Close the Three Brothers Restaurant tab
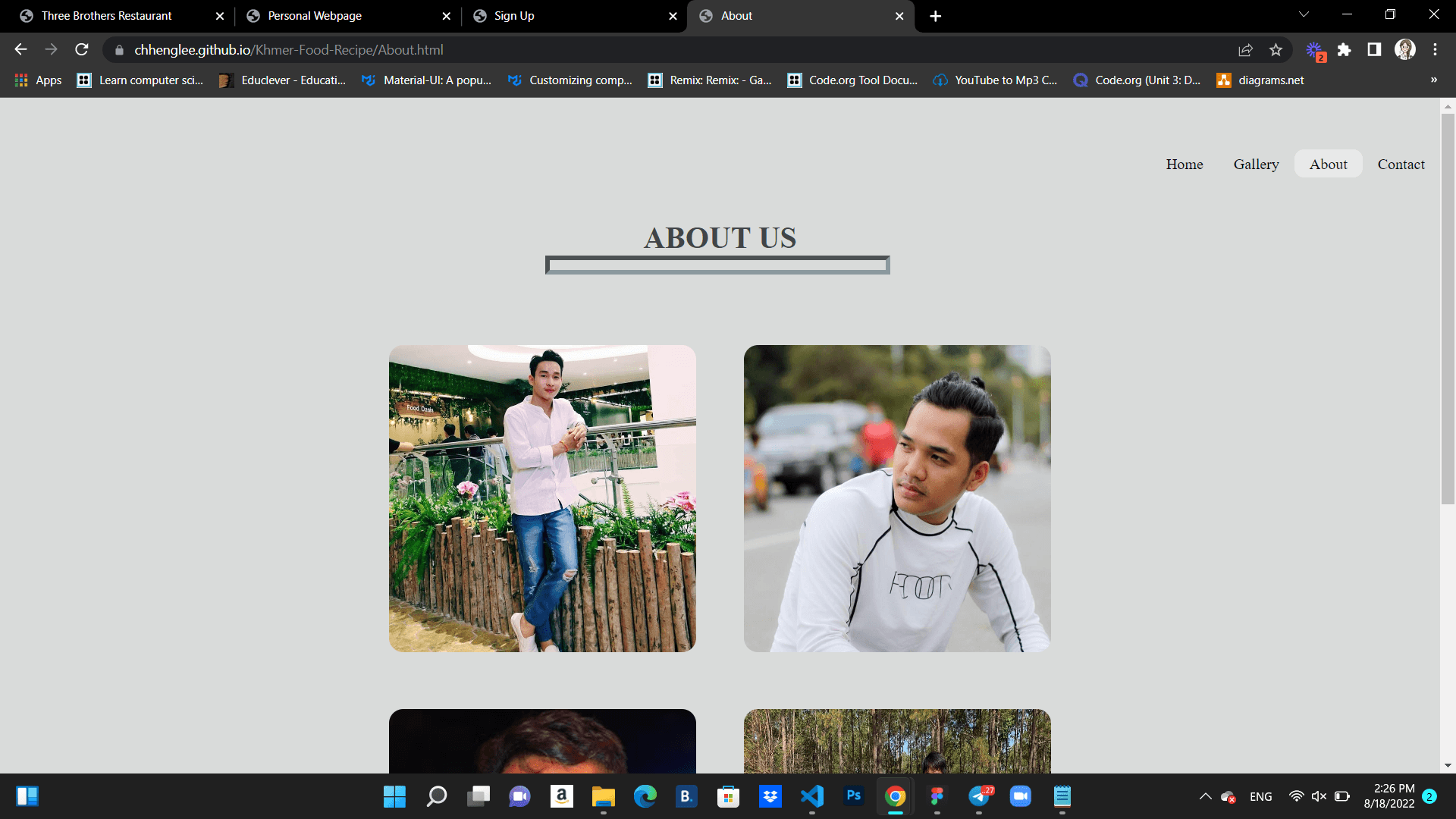 coord(219,16)
